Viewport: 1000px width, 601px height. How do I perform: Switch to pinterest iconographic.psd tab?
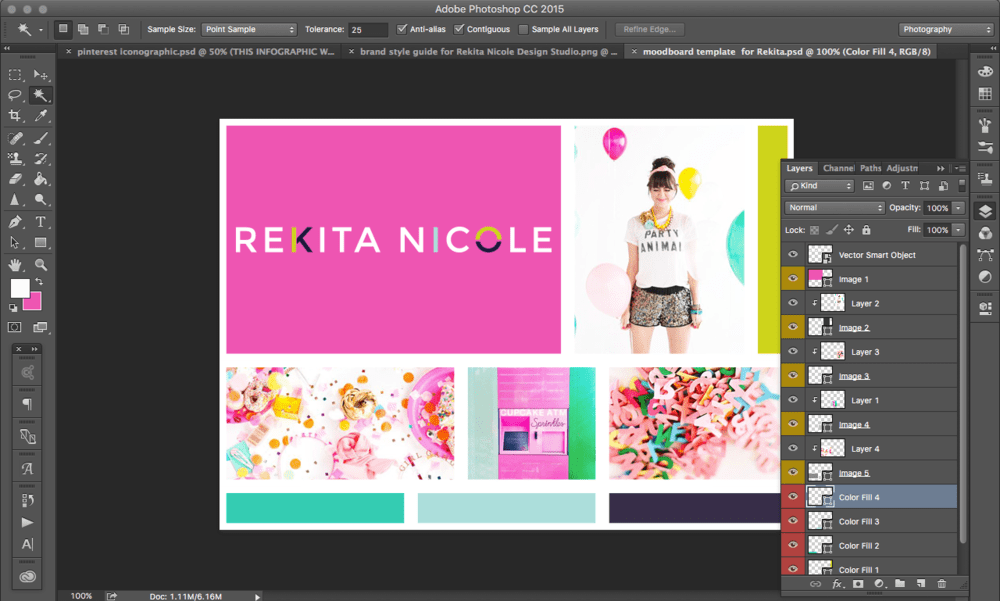pos(205,52)
